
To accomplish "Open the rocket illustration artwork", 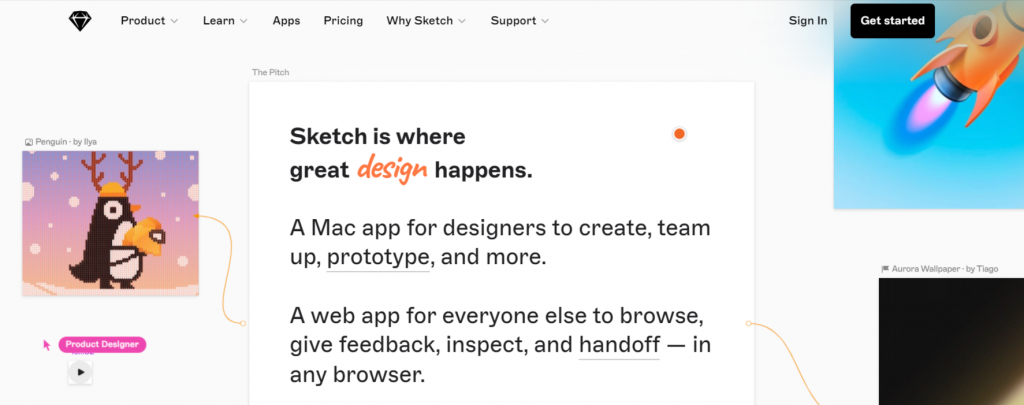I will tap(929, 105).
